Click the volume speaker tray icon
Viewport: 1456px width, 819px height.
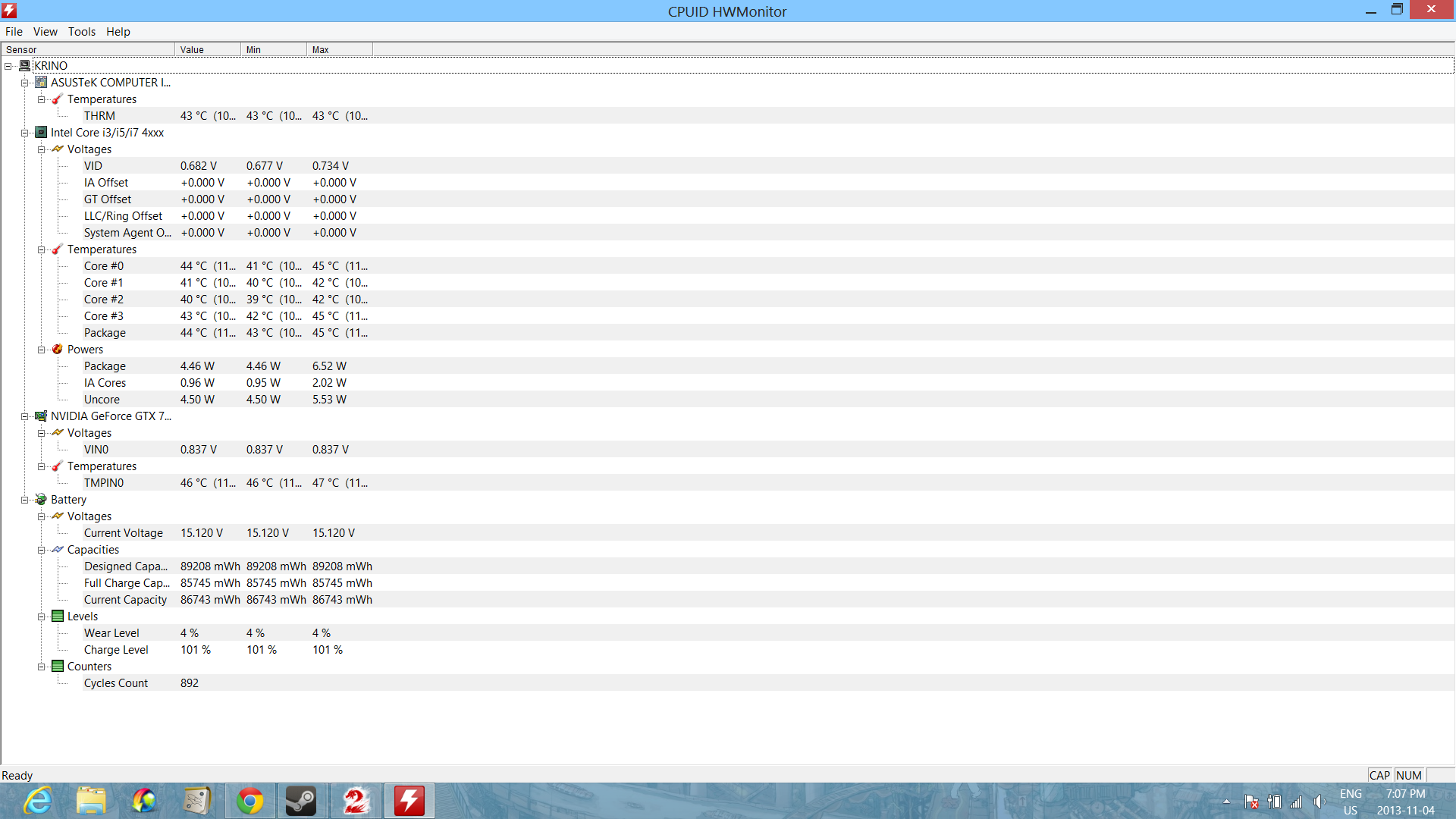pyautogui.click(x=1319, y=802)
